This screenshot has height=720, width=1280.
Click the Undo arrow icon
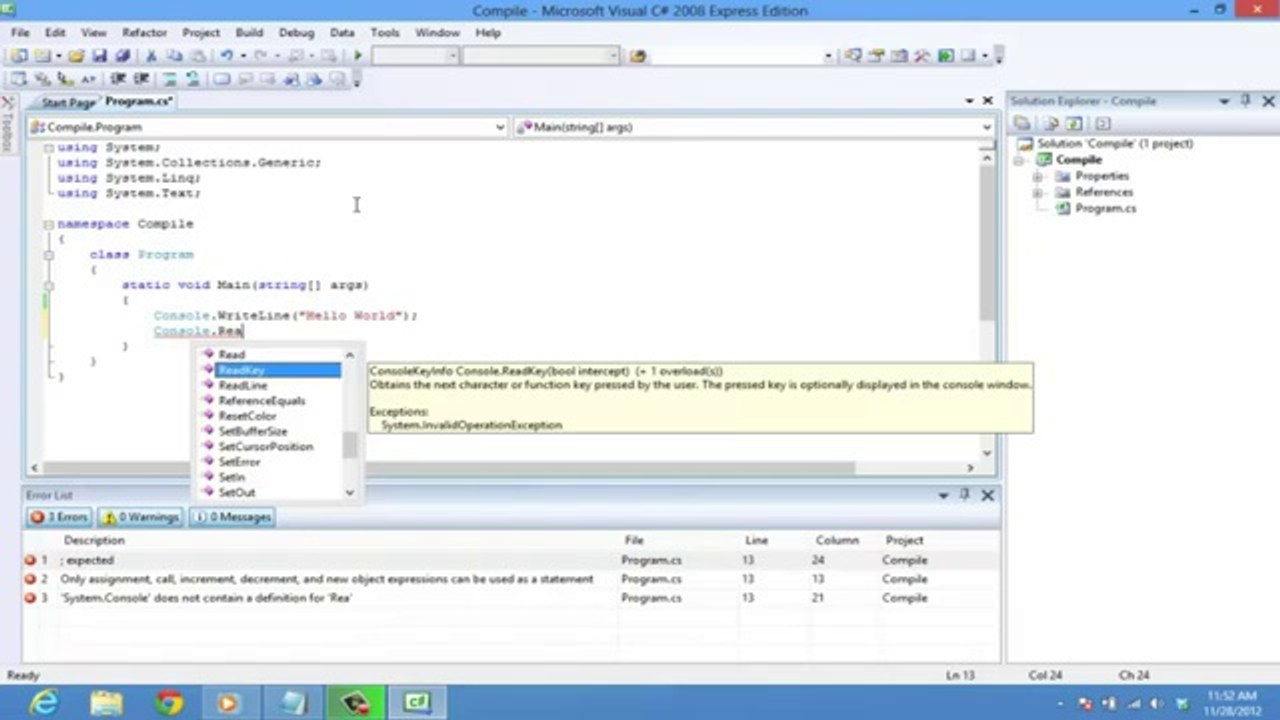click(x=227, y=56)
